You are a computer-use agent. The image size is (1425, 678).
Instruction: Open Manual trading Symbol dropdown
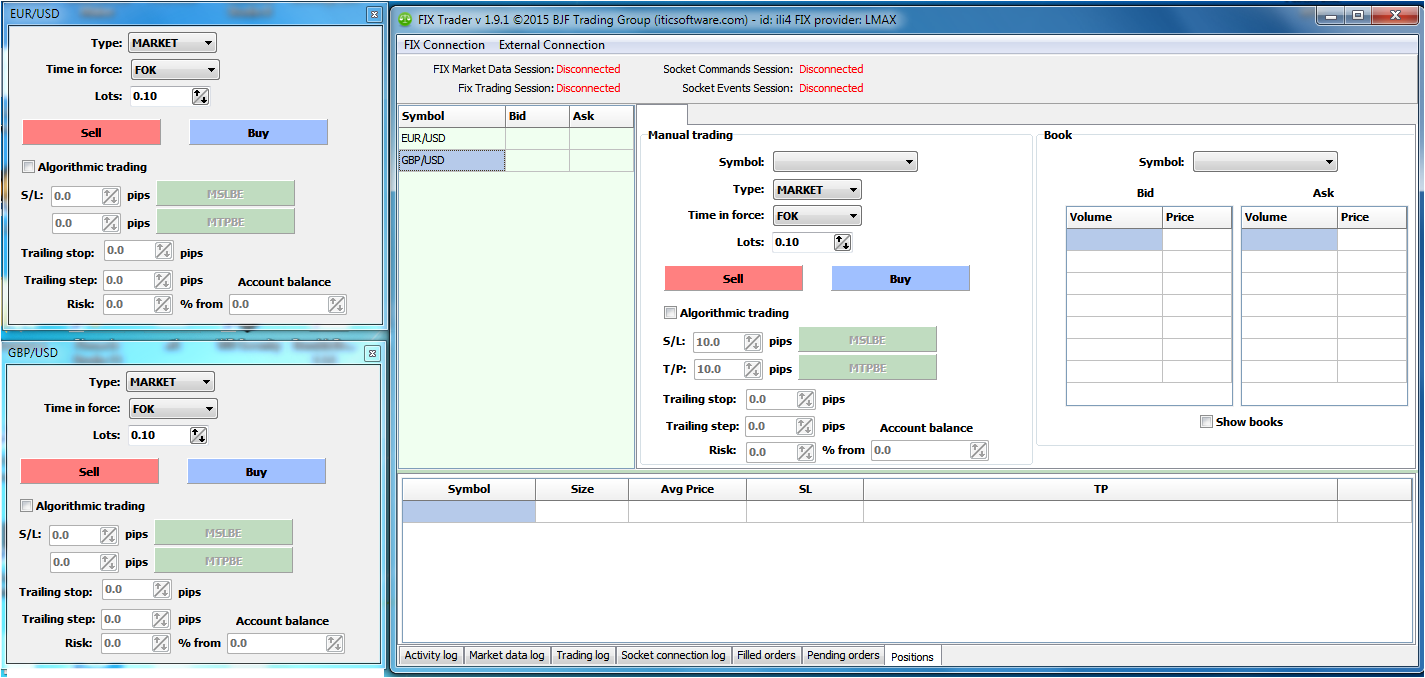(845, 162)
